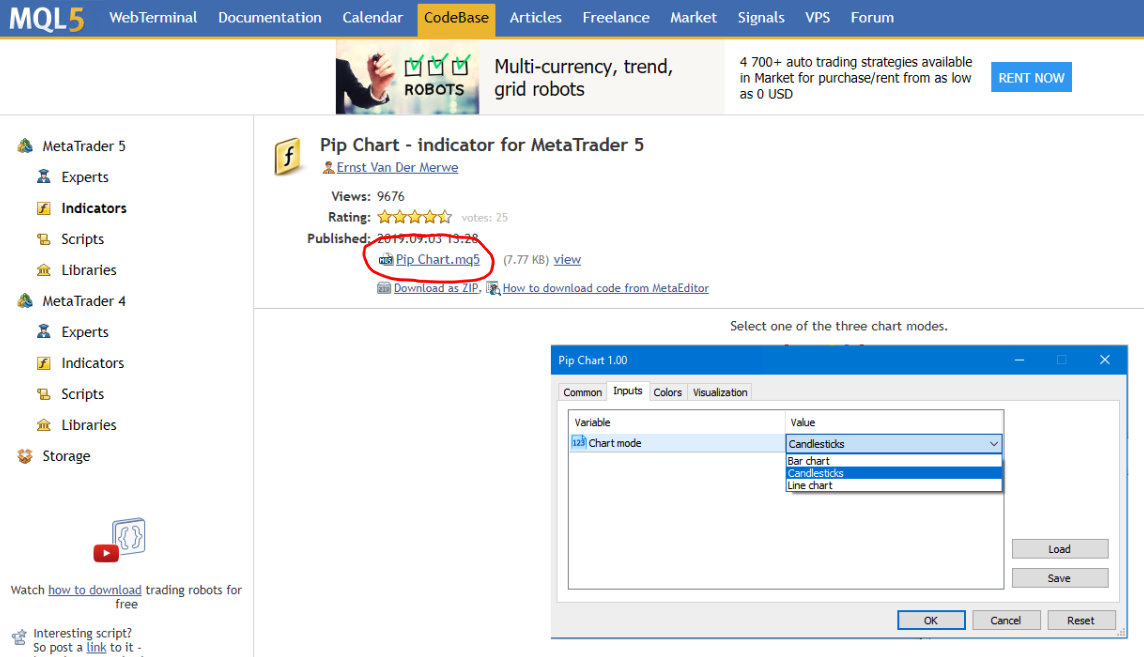The width and height of the screenshot is (1144, 657).
Task: Open Ernst Van Der Merwe author link
Action: (x=397, y=168)
